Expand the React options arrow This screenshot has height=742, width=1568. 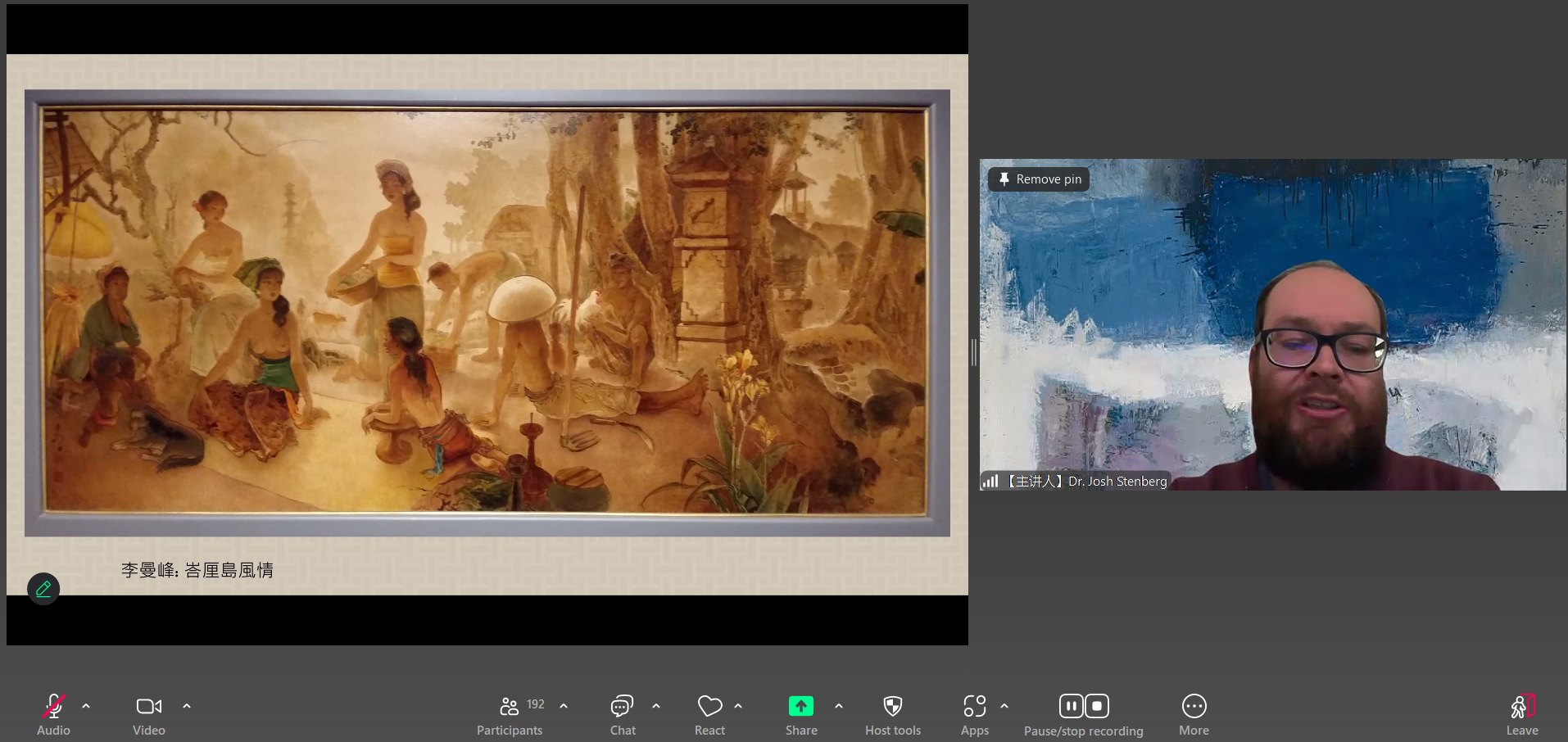click(738, 706)
